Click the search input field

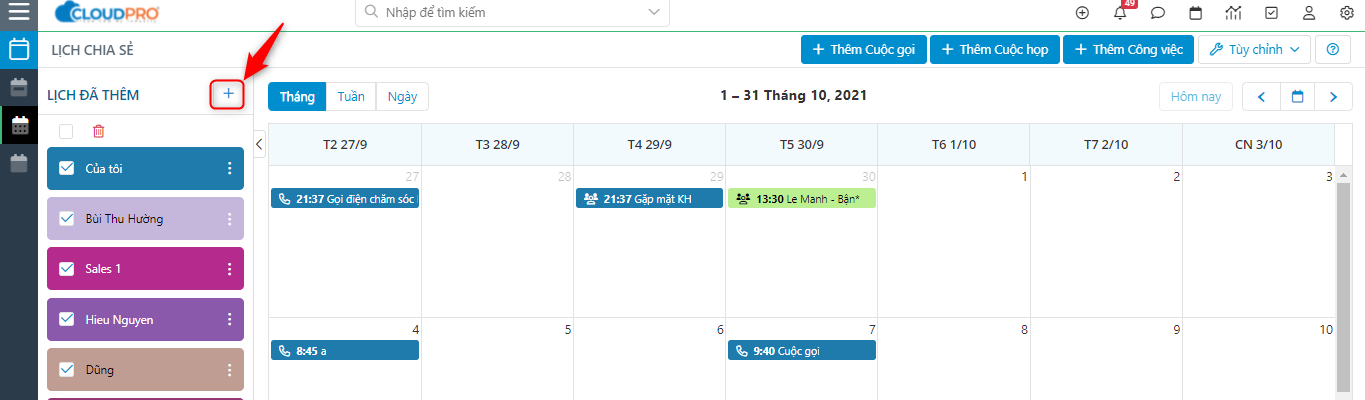point(512,13)
